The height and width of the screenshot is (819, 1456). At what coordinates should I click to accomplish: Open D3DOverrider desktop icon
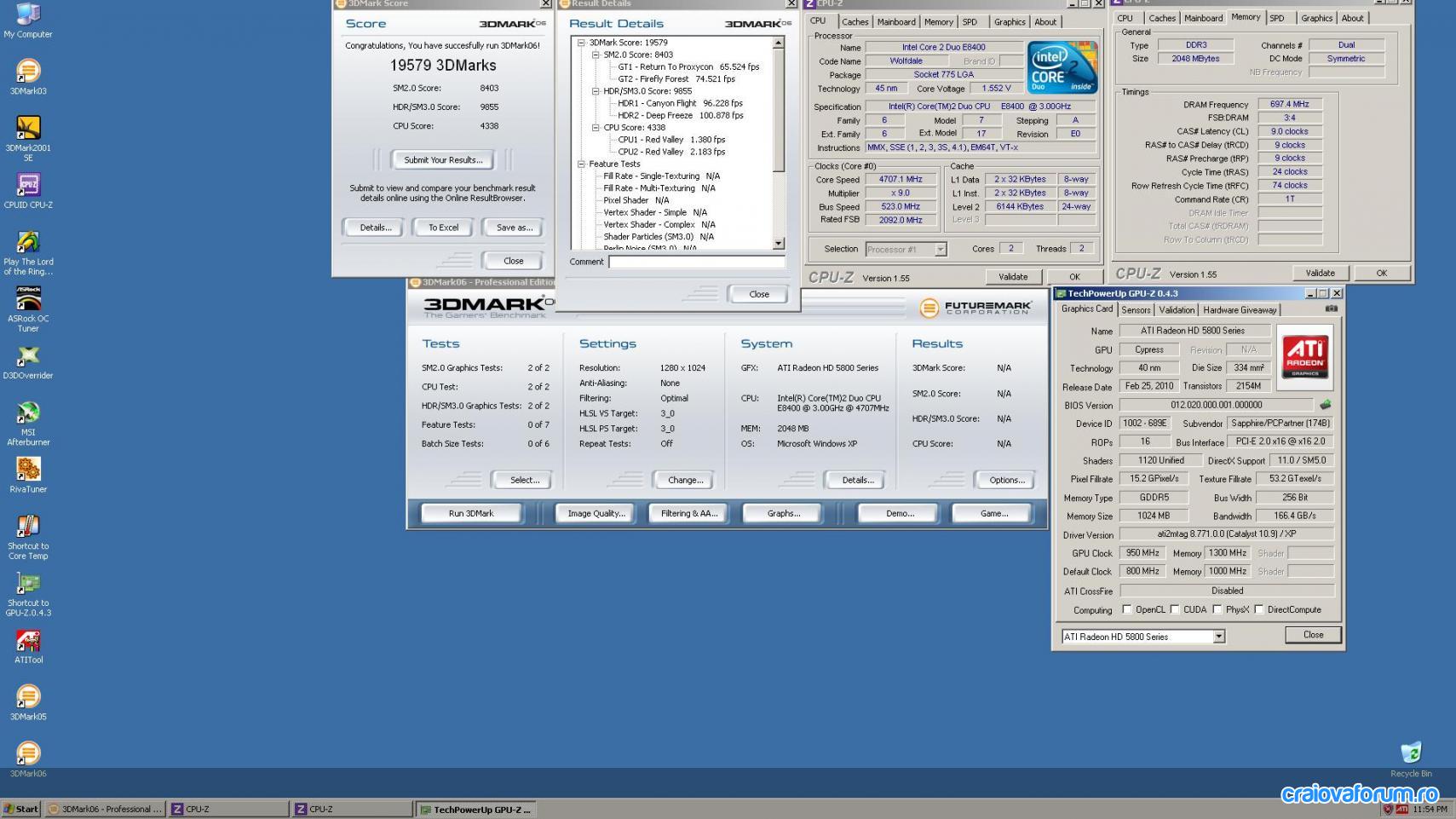(28, 362)
